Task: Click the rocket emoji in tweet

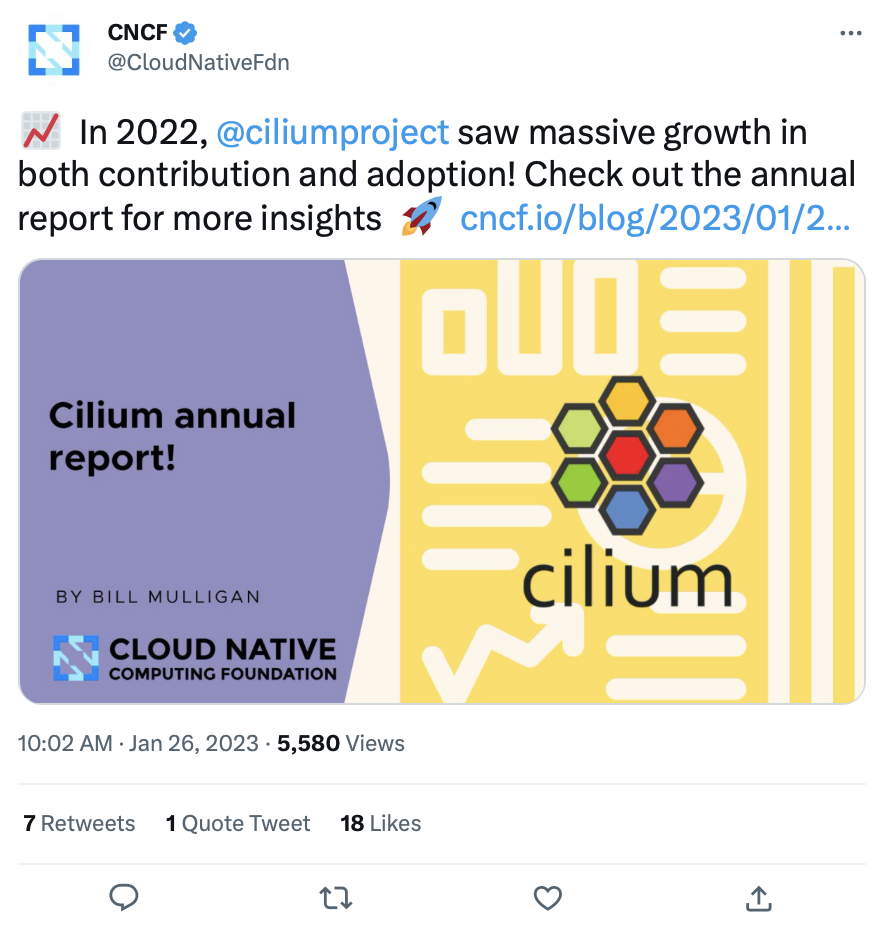Action: pos(421,217)
